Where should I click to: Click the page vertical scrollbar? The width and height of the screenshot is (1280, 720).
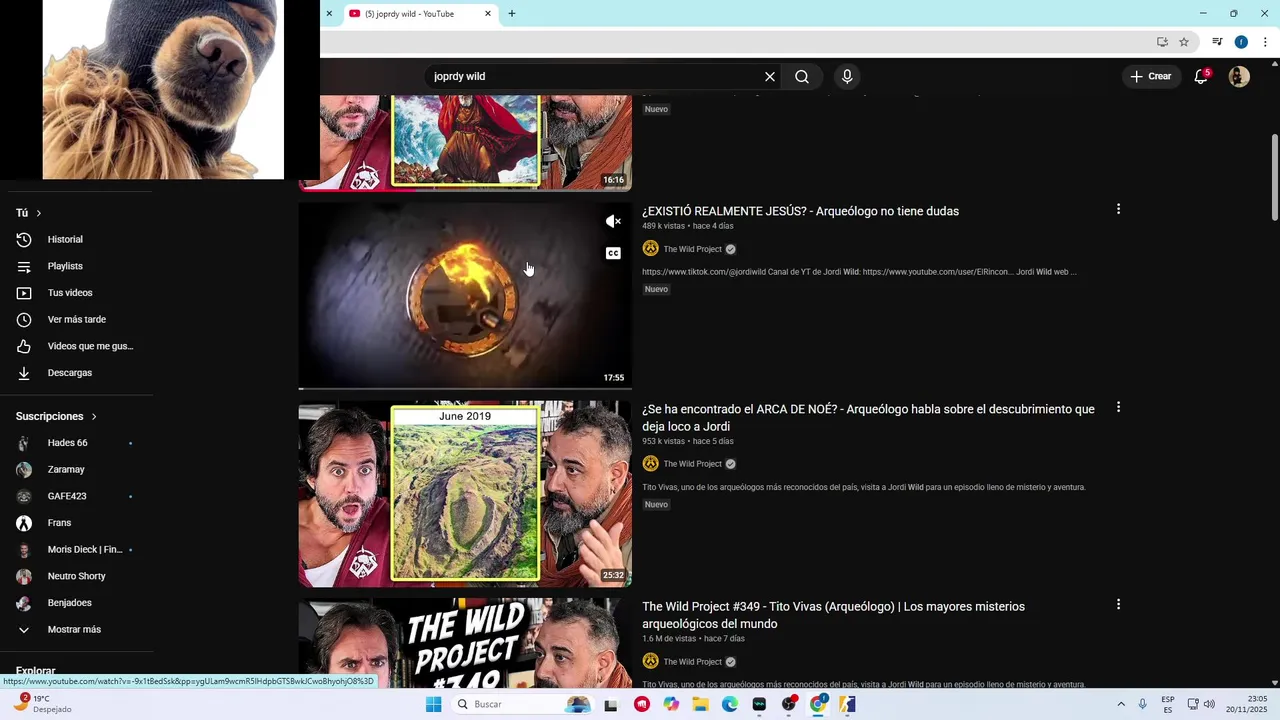click(1274, 177)
